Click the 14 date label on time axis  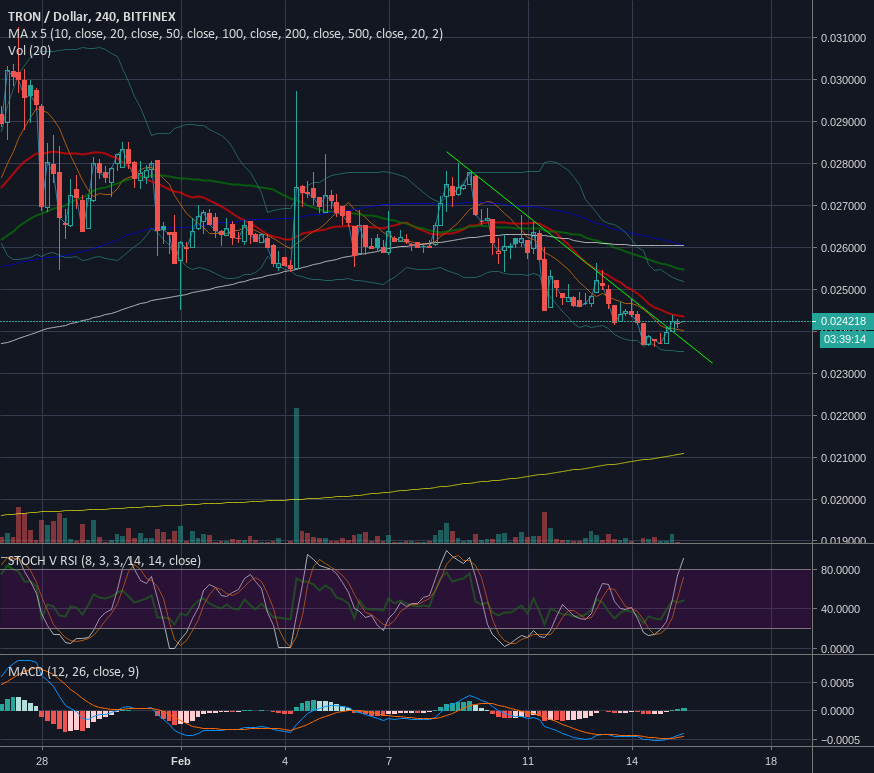click(632, 761)
